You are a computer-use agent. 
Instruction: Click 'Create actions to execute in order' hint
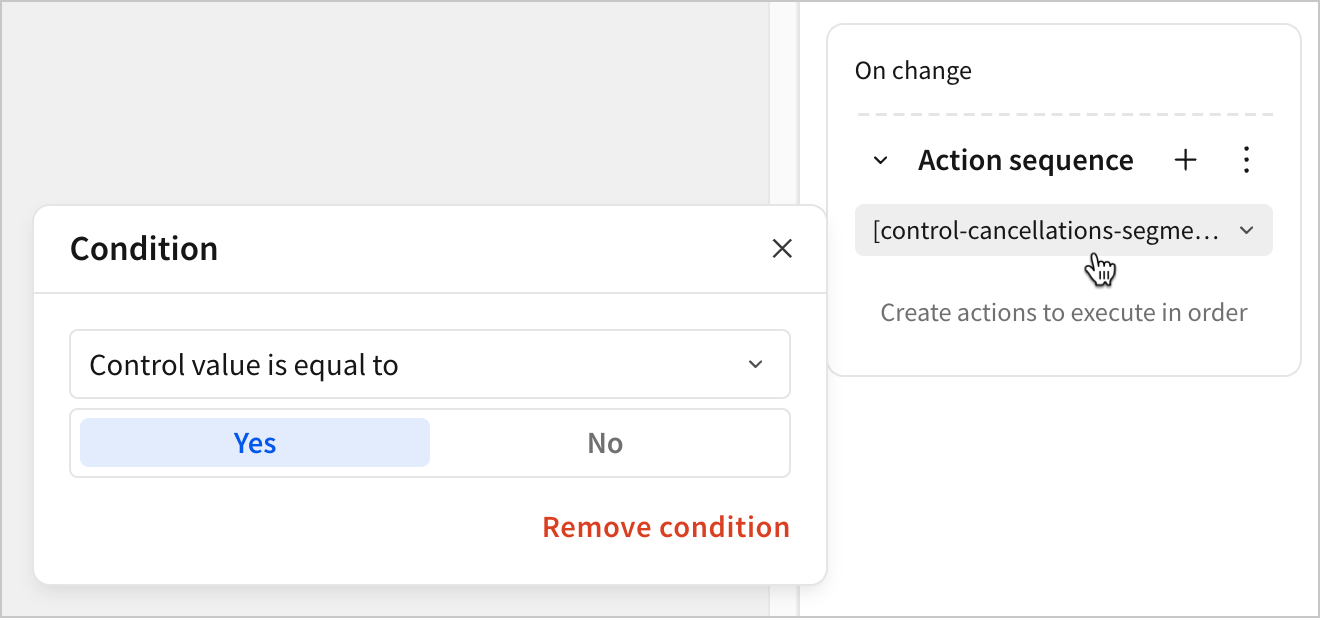(1063, 313)
